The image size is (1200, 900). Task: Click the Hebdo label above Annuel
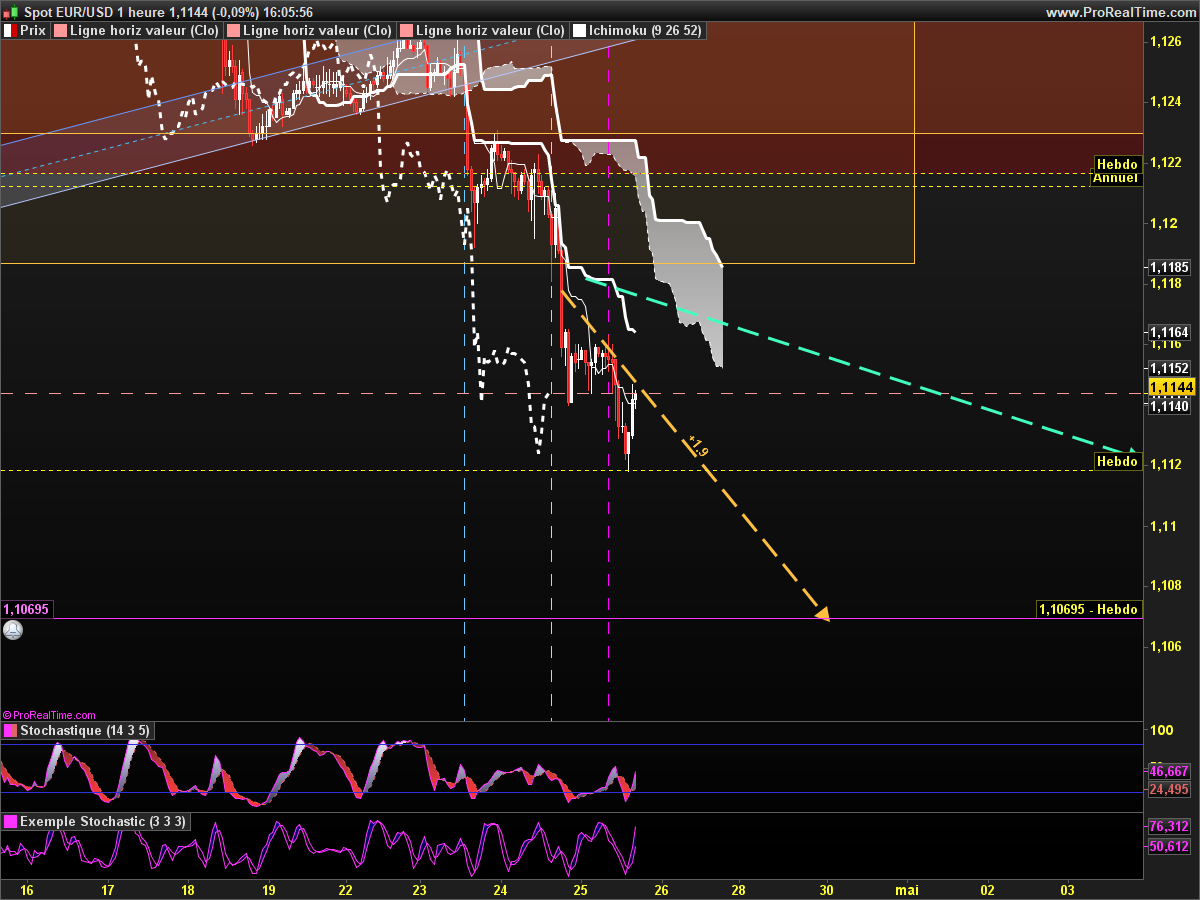coord(1116,164)
